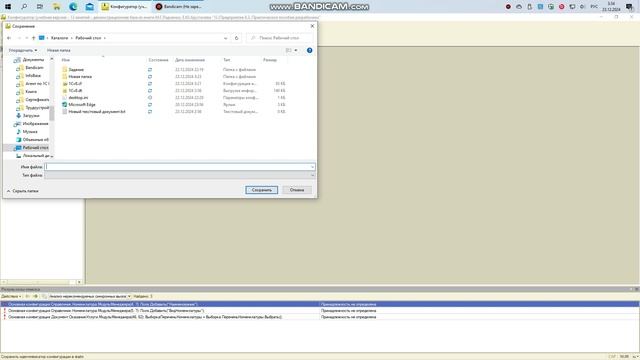Click the Сохранить button
640x360 pixels.
[x=262, y=190]
